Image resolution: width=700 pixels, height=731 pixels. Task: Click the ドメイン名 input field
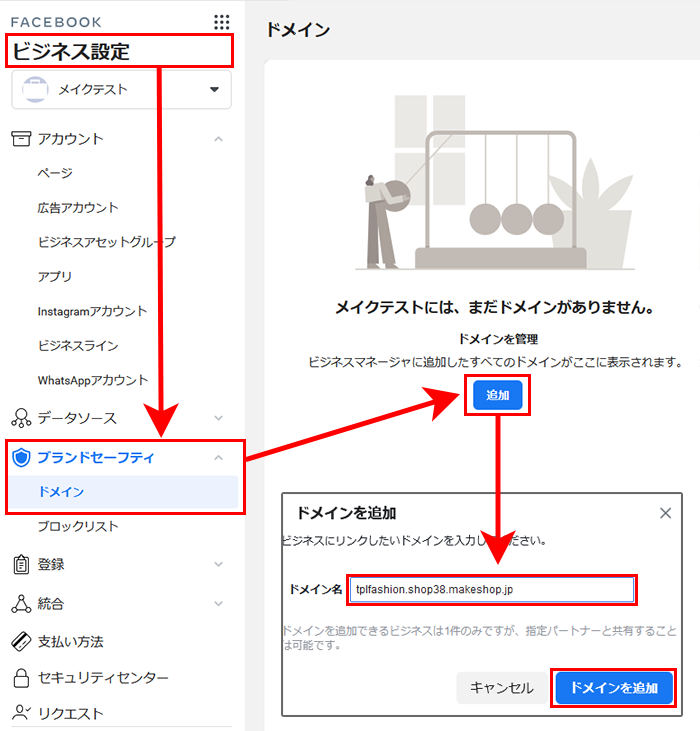tap(492, 590)
